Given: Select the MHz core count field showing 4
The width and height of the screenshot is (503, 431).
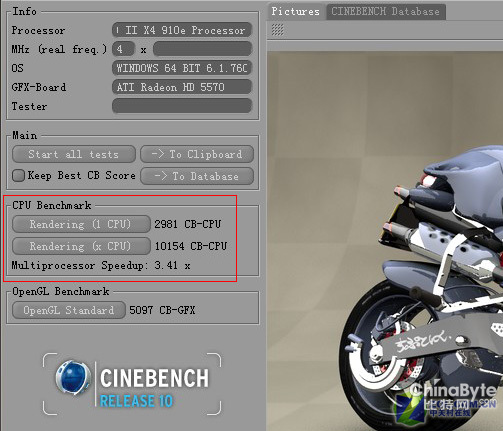Looking at the screenshot, I should pos(123,49).
